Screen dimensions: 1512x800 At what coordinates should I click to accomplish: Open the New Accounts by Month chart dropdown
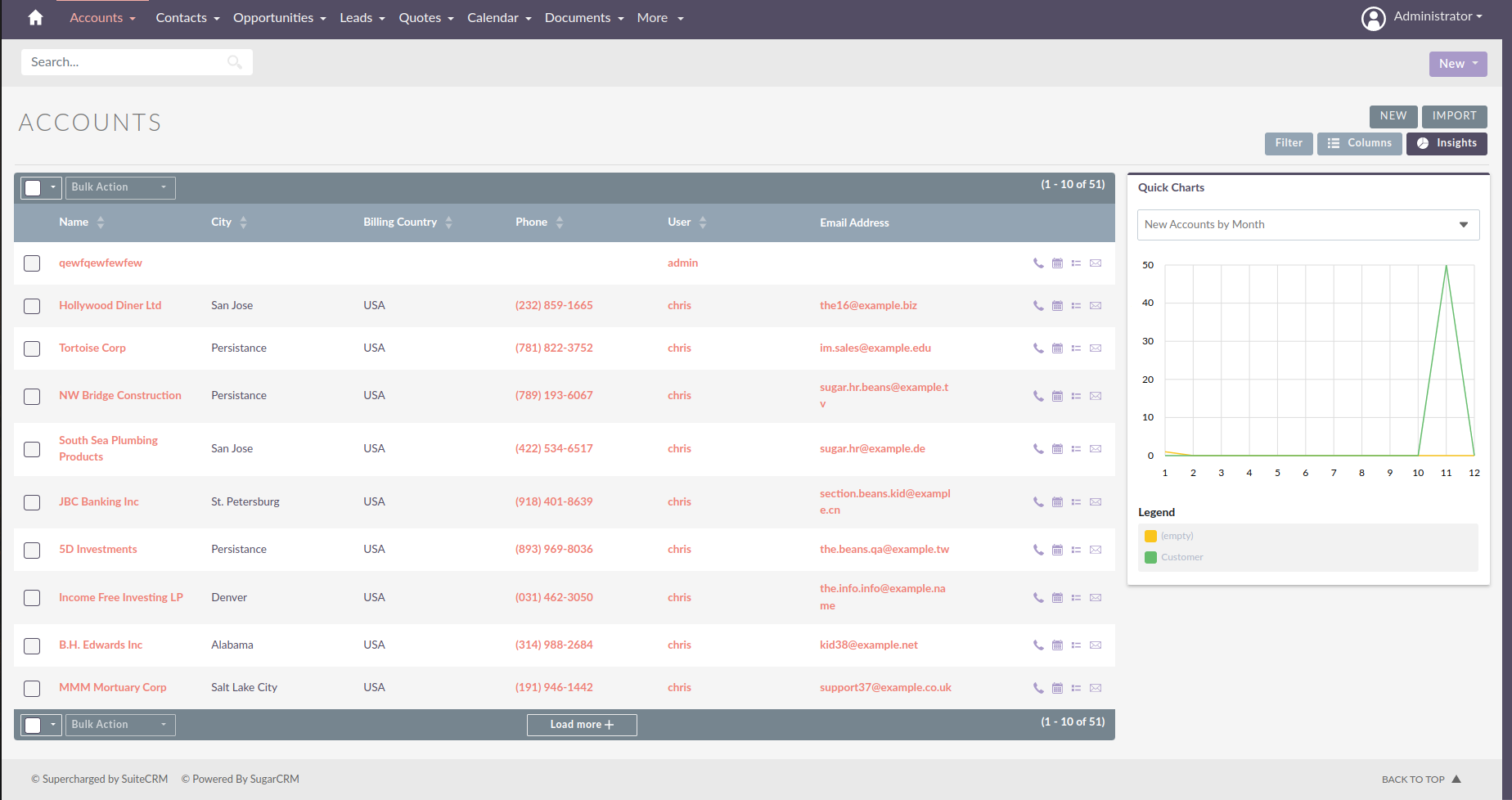1307,225
